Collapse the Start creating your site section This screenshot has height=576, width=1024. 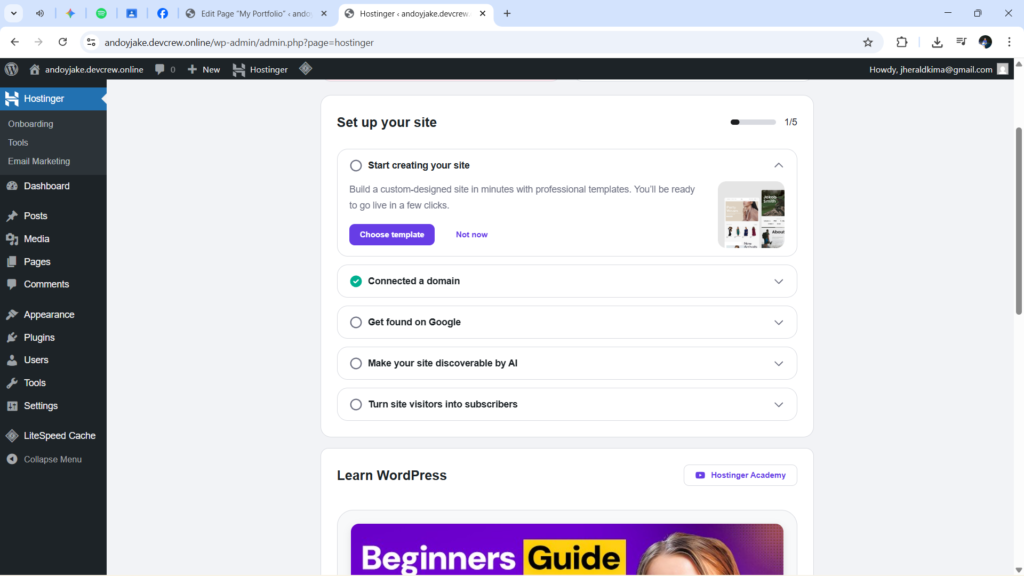[778, 165]
